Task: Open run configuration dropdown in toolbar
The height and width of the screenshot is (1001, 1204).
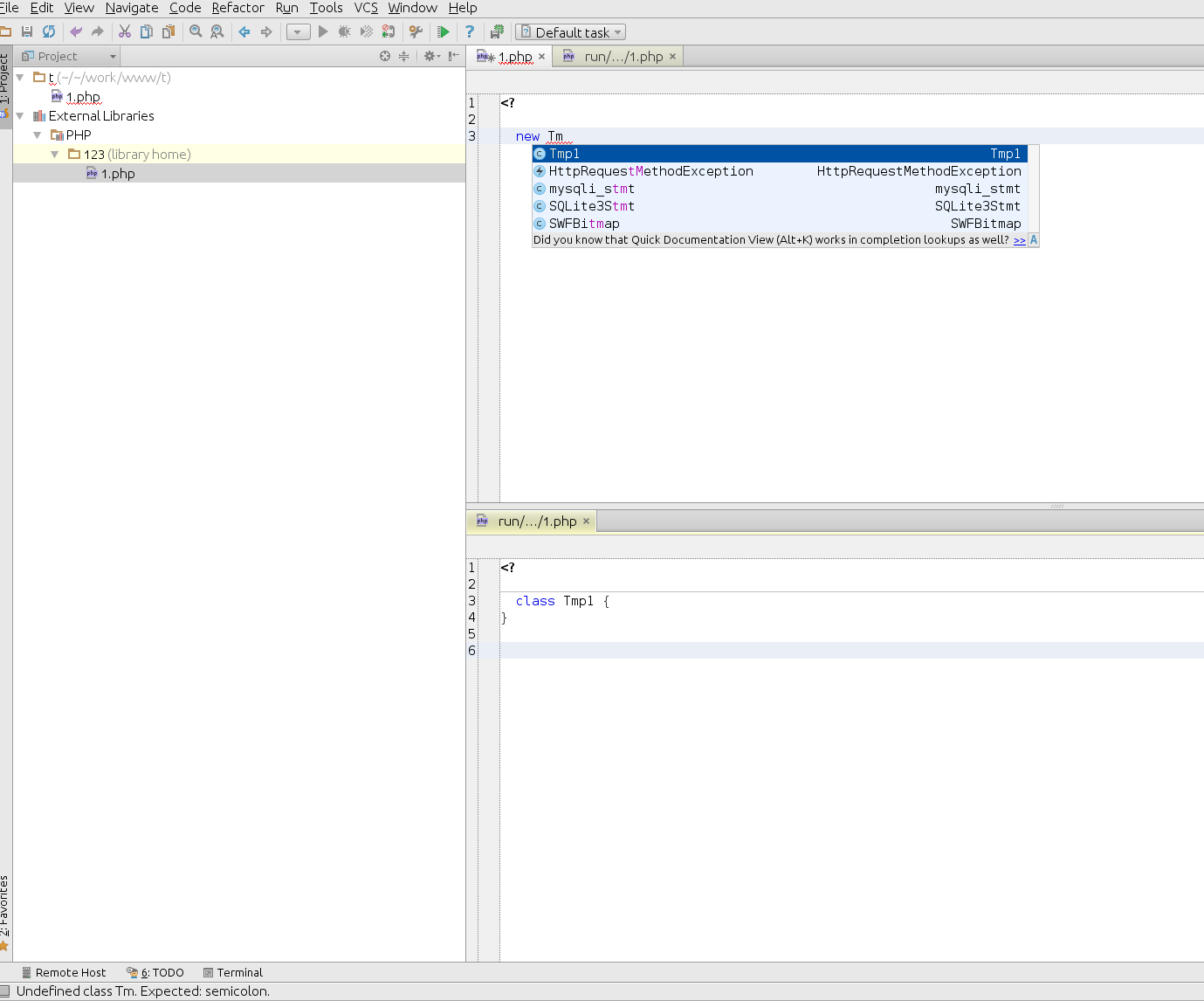Action: tap(298, 32)
